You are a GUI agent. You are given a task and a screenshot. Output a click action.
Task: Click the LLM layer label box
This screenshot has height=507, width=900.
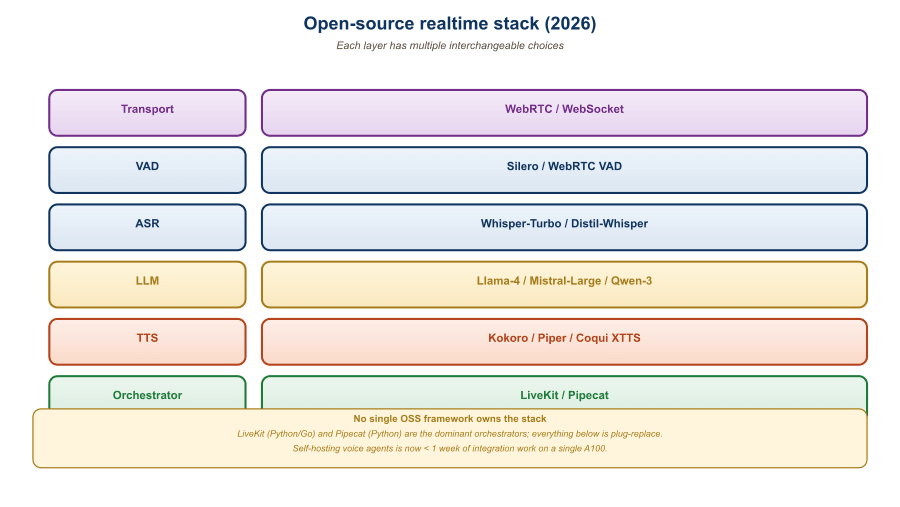coord(148,285)
